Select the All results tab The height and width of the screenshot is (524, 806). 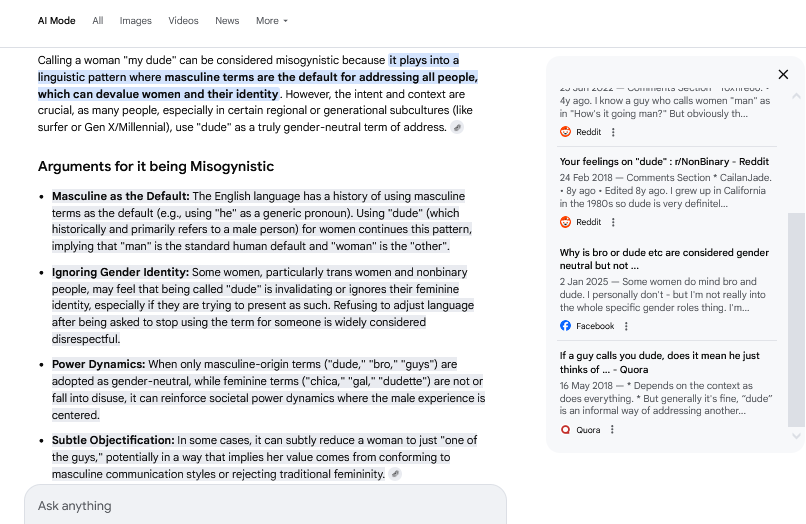pos(98,21)
